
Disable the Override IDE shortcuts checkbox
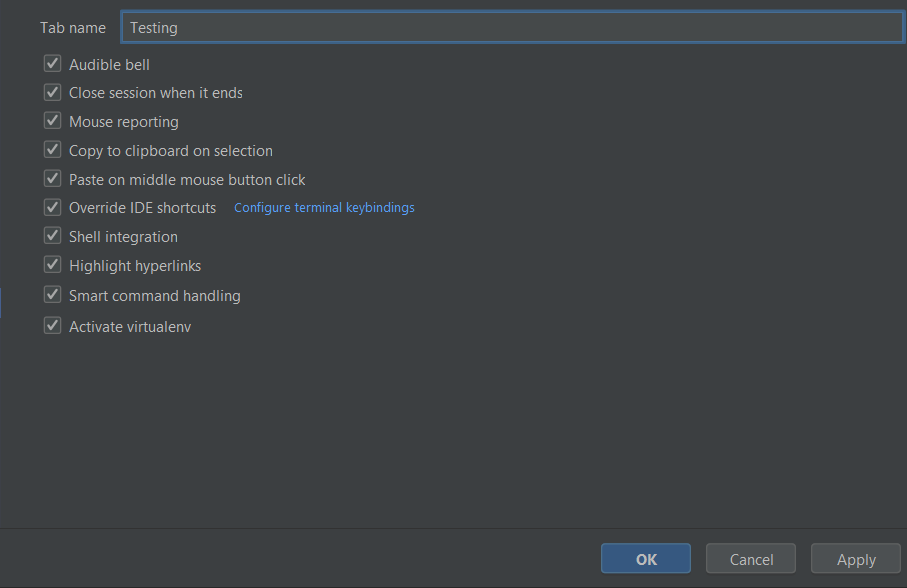tap(53, 208)
